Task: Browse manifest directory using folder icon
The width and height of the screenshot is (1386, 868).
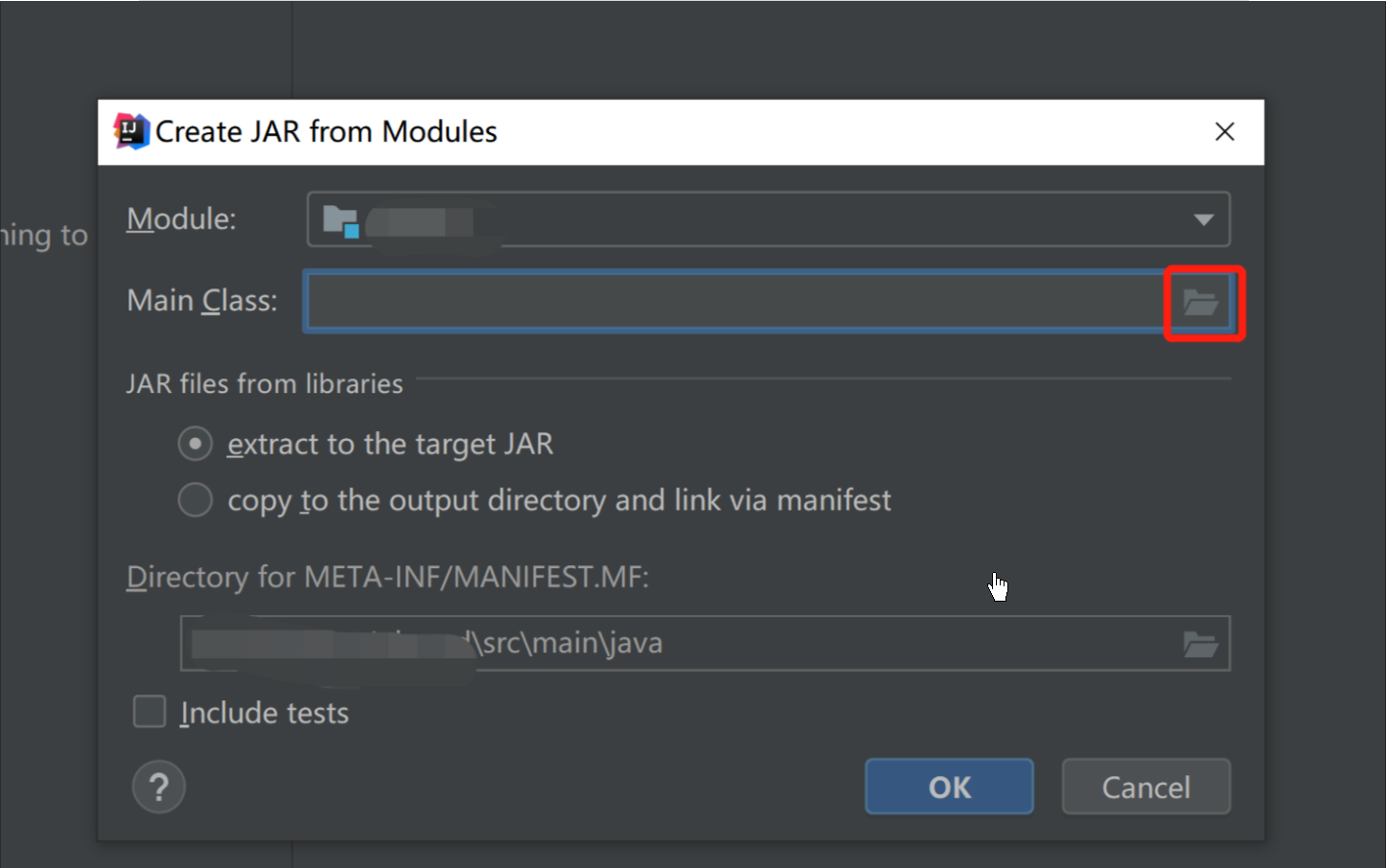Action: (x=1200, y=644)
